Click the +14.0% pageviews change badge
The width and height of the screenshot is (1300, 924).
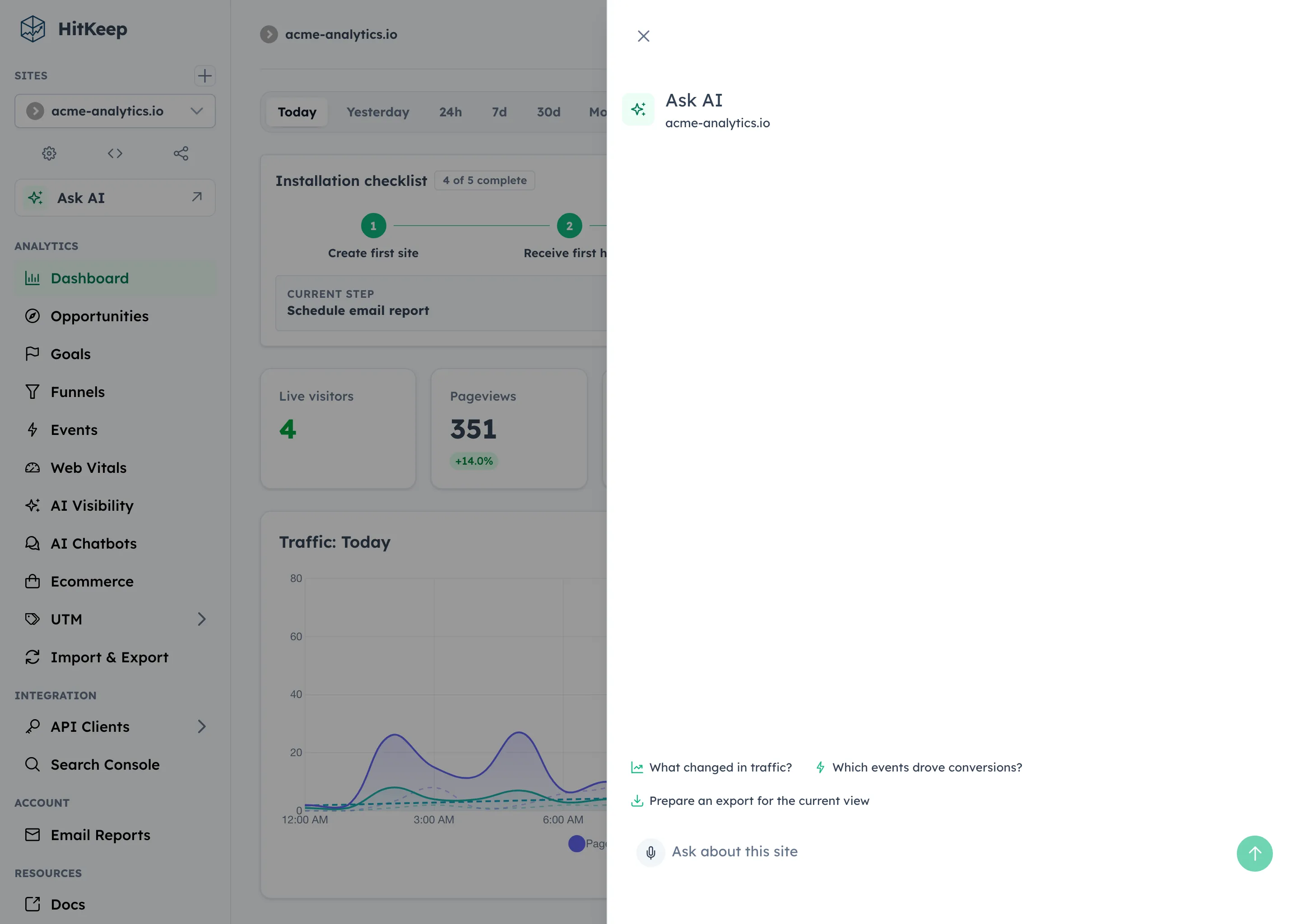474,461
